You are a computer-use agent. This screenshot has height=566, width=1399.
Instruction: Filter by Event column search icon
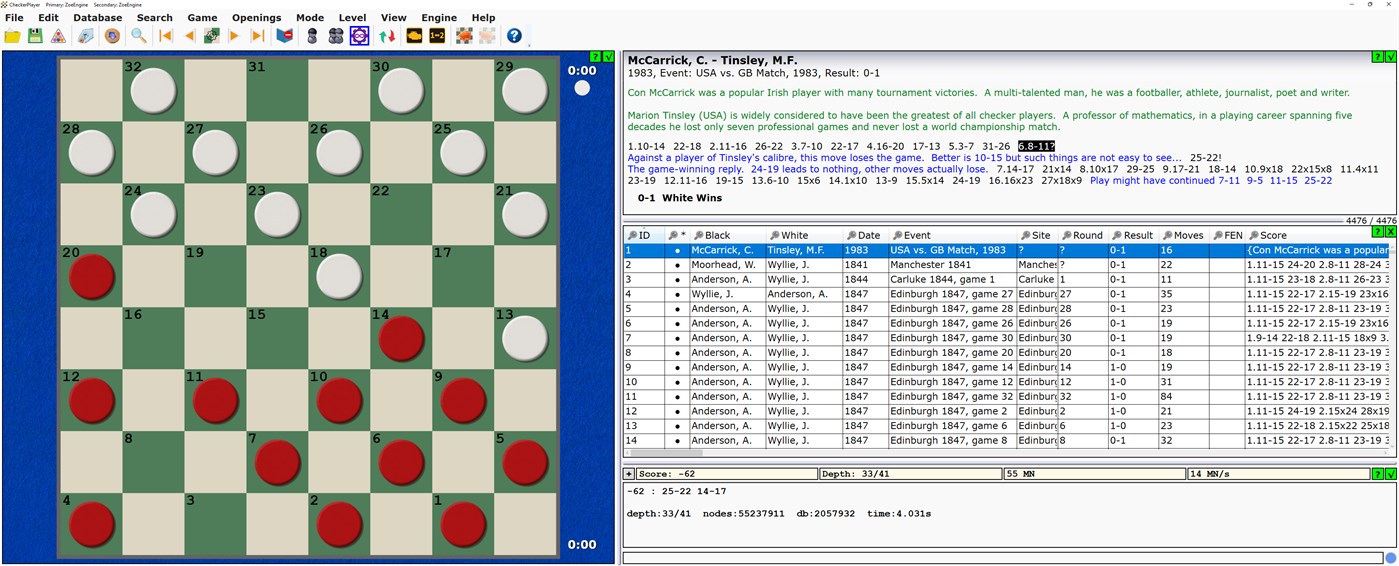click(x=897, y=236)
